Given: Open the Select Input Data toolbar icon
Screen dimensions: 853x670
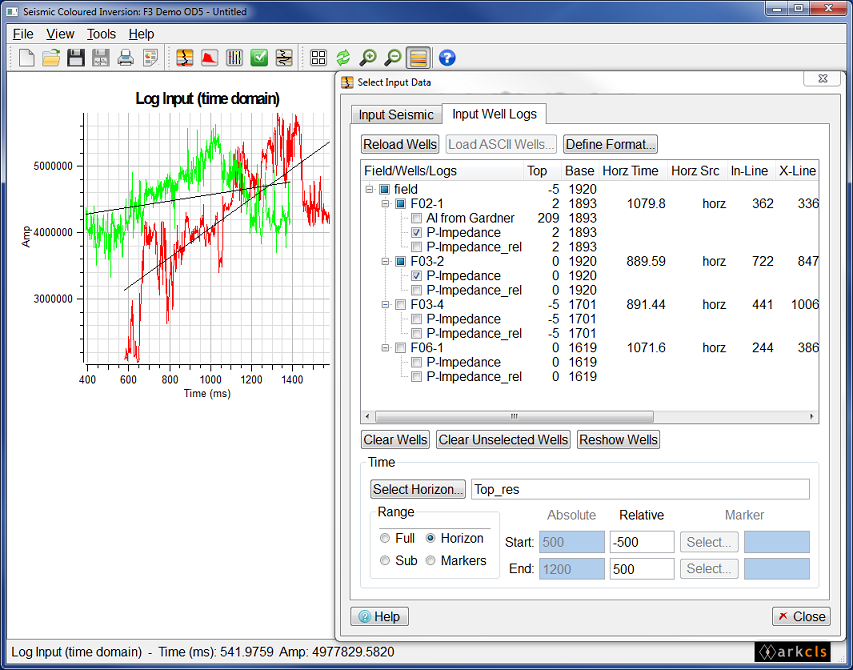Looking at the screenshot, I should 185,58.
